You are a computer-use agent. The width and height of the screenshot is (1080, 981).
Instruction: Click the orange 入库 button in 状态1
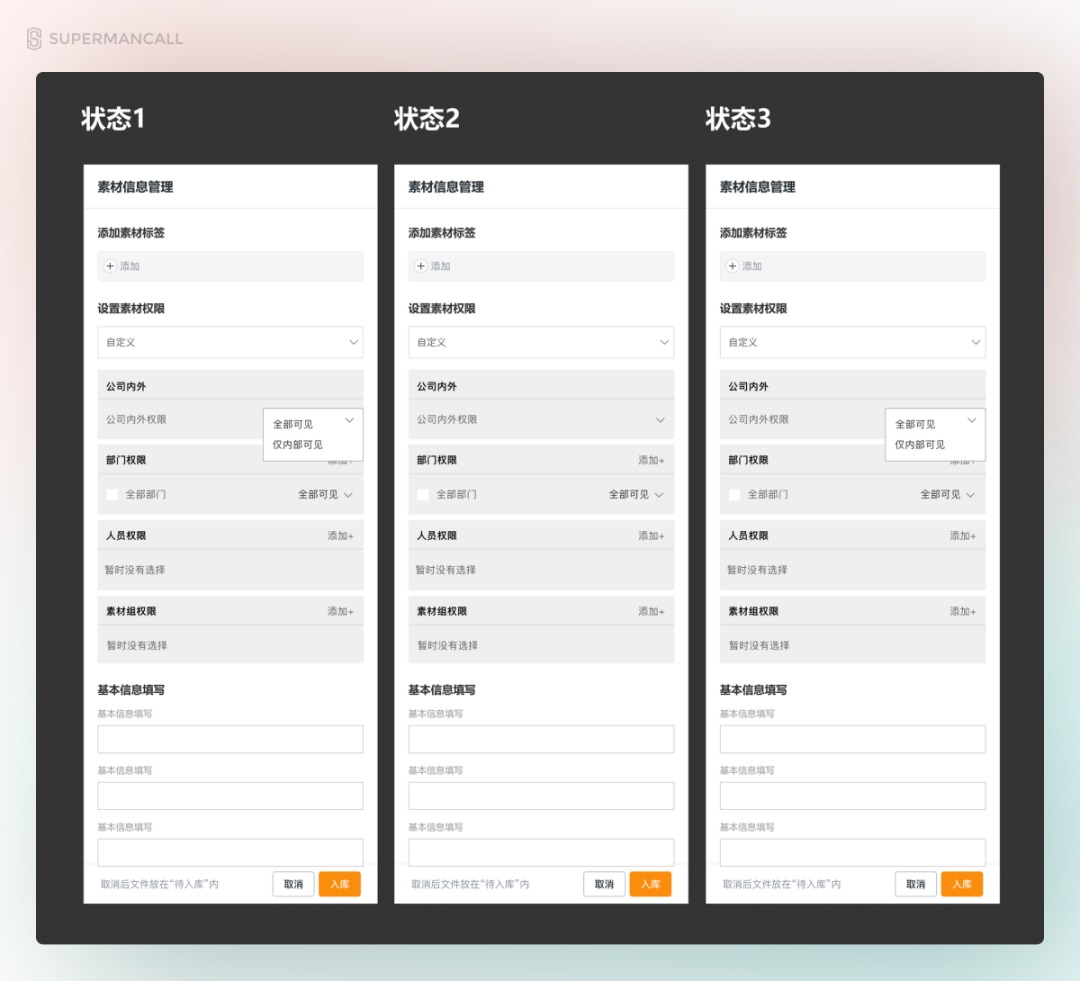click(x=340, y=884)
